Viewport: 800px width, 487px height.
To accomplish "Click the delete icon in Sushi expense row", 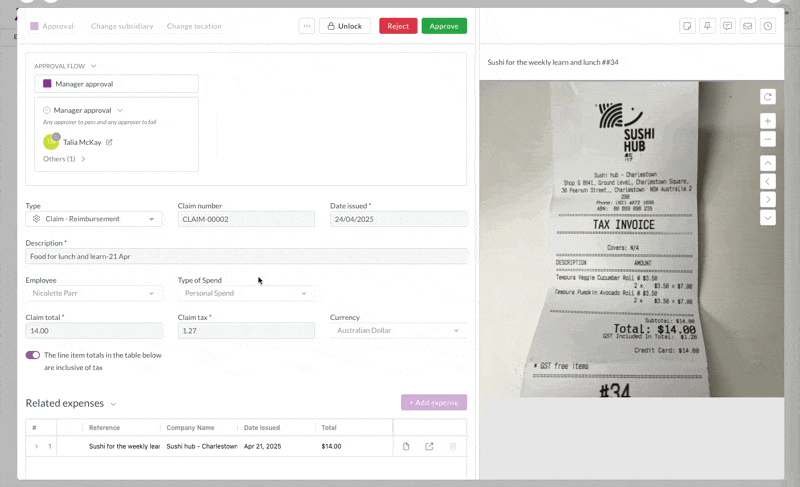I will click(x=453, y=446).
